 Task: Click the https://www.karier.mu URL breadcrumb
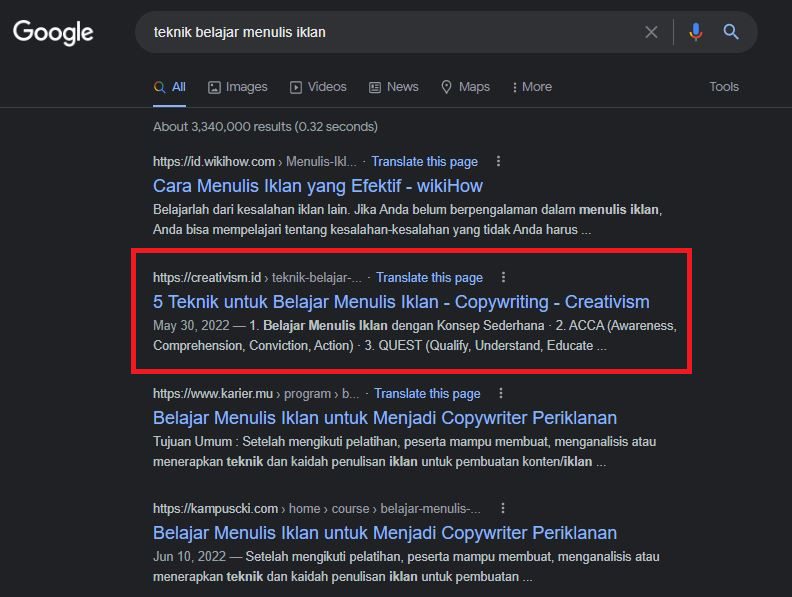[256, 394]
